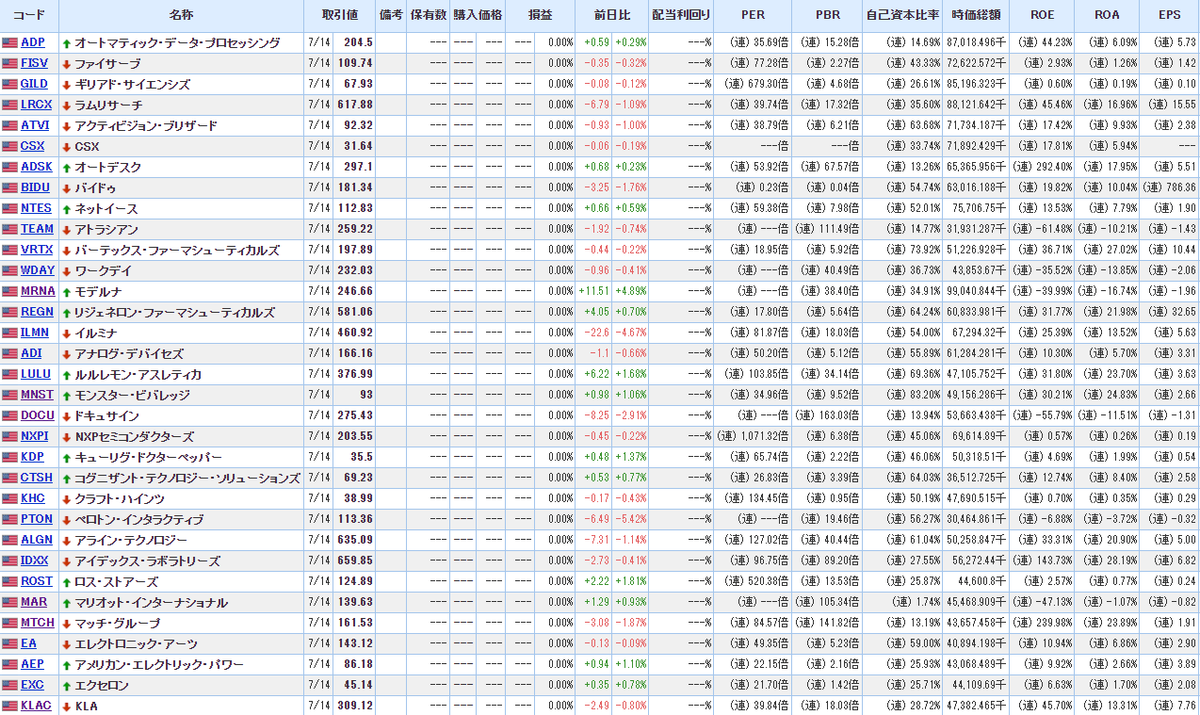
Task: Click the red down arrow for ドキュサイン
Action: click(x=66, y=416)
